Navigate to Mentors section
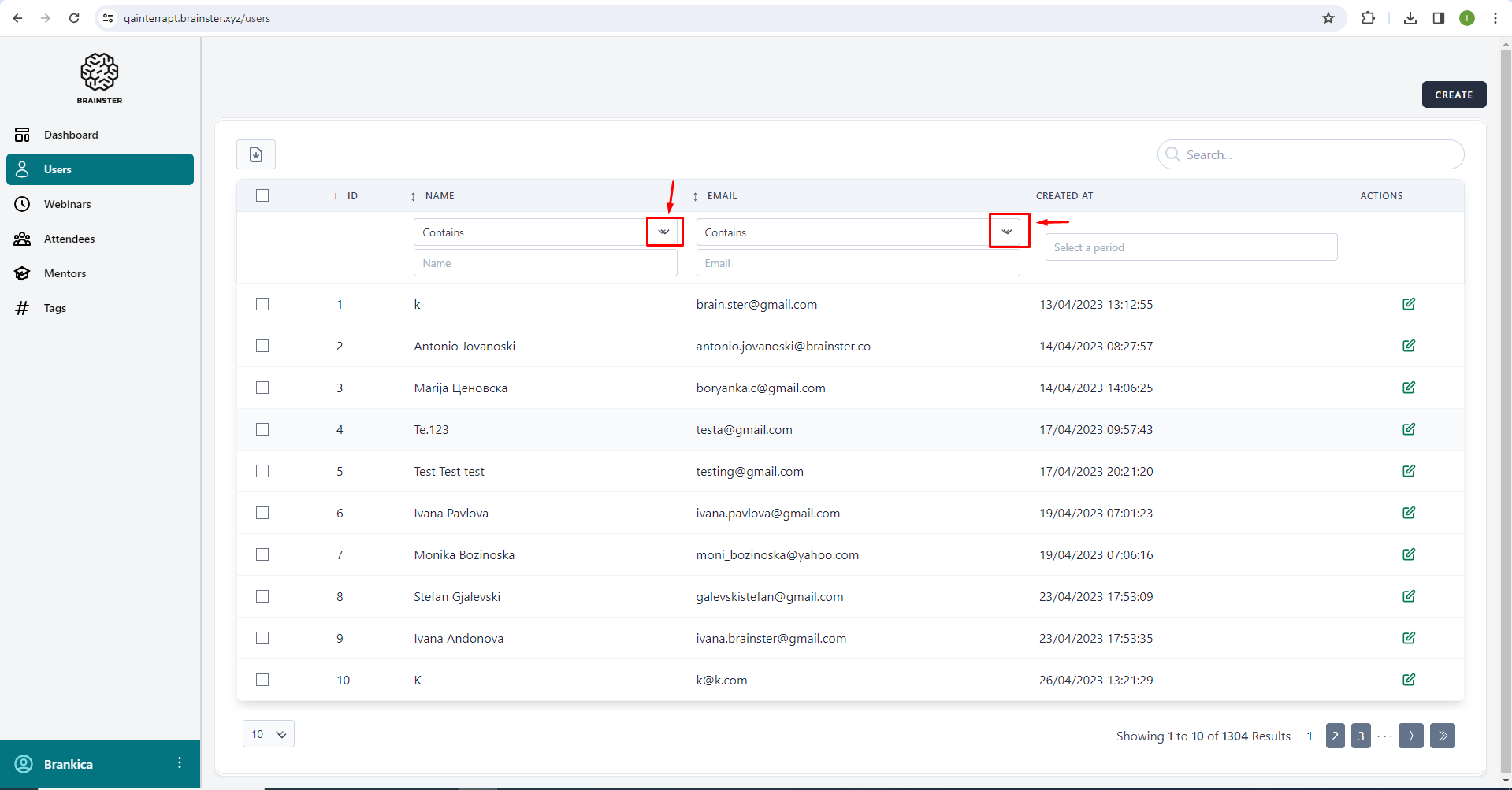Image resolution: width=1512 pixels, height=790 pixels. click(x=65, y=273)
